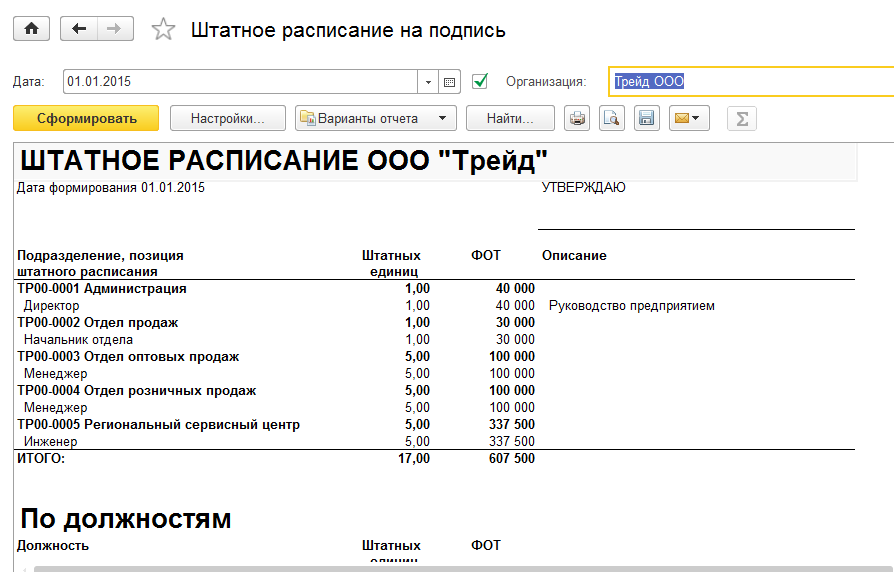Select total staff units 17,00
This screenshot has width=894, height=572.
coord(414,459)
